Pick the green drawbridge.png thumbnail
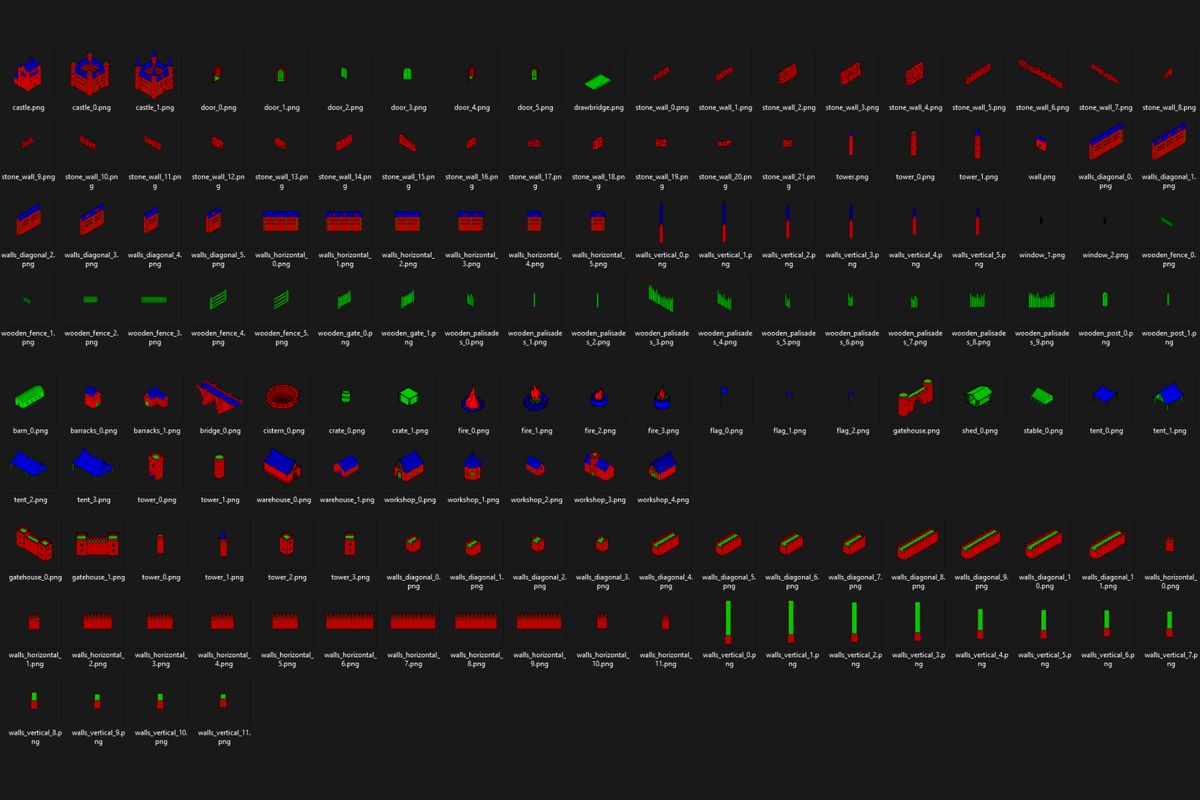1200x800 pixels. pyautogui.click(x=598, y=81)
